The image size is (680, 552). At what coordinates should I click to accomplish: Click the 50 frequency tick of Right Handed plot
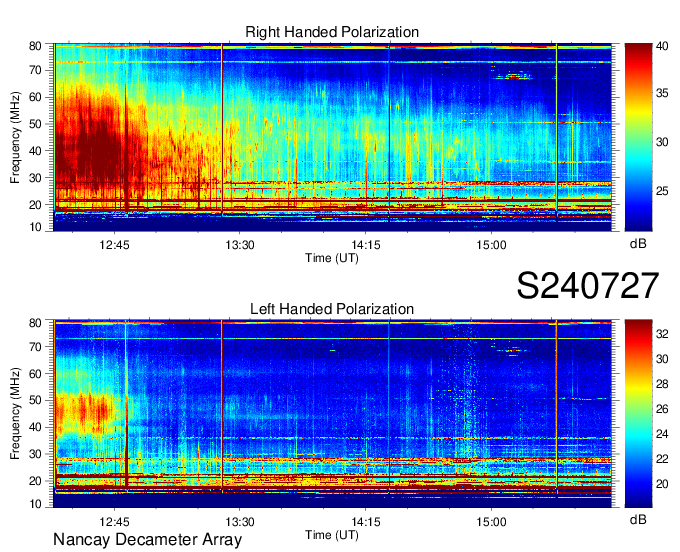[35, 124]
